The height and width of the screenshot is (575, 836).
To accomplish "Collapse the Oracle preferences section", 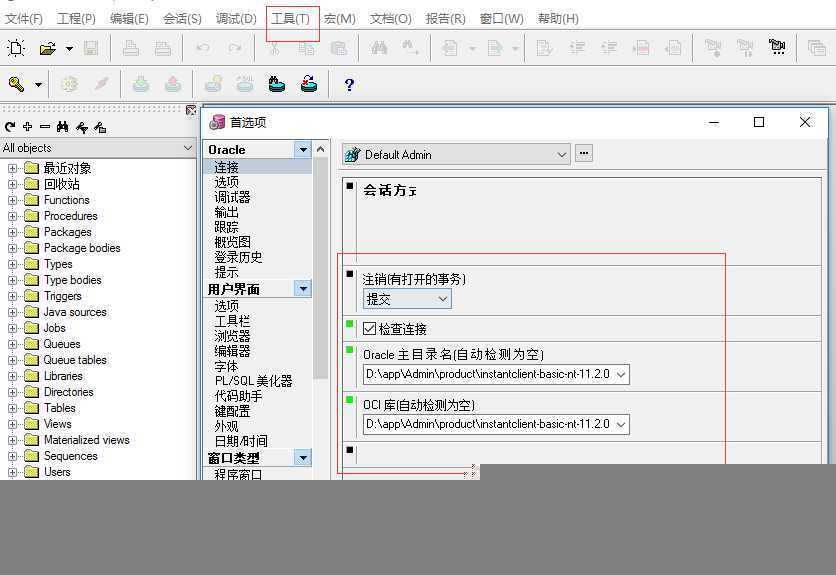I will [x=303, y=150].
